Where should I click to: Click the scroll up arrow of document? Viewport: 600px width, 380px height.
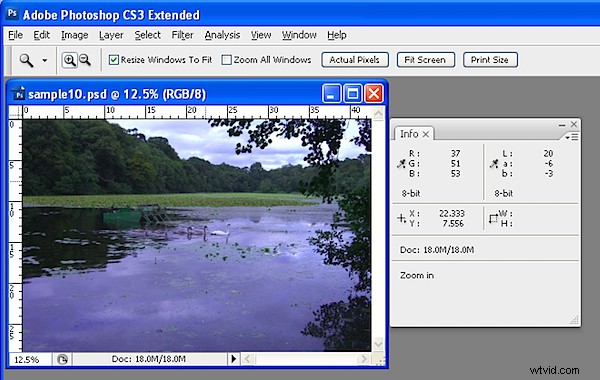coord(378,113)
